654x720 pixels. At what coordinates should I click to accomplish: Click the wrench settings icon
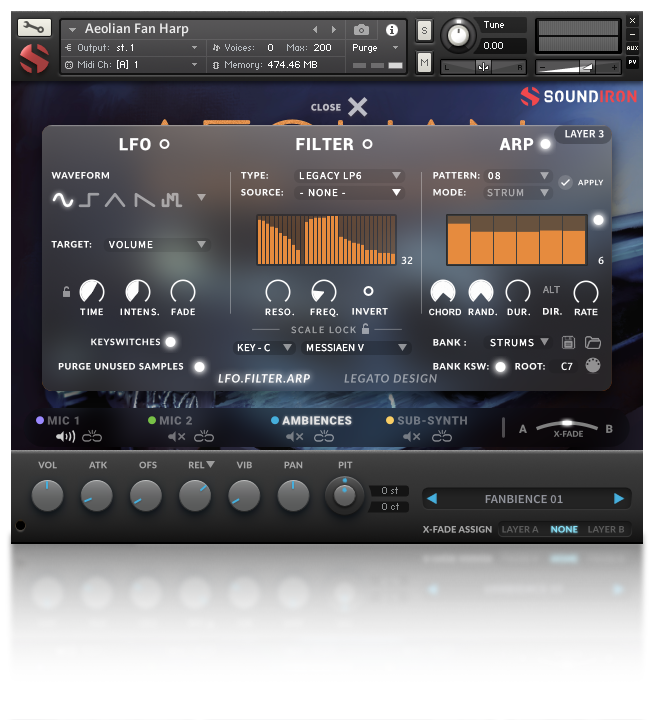click(x=33, y=27)
